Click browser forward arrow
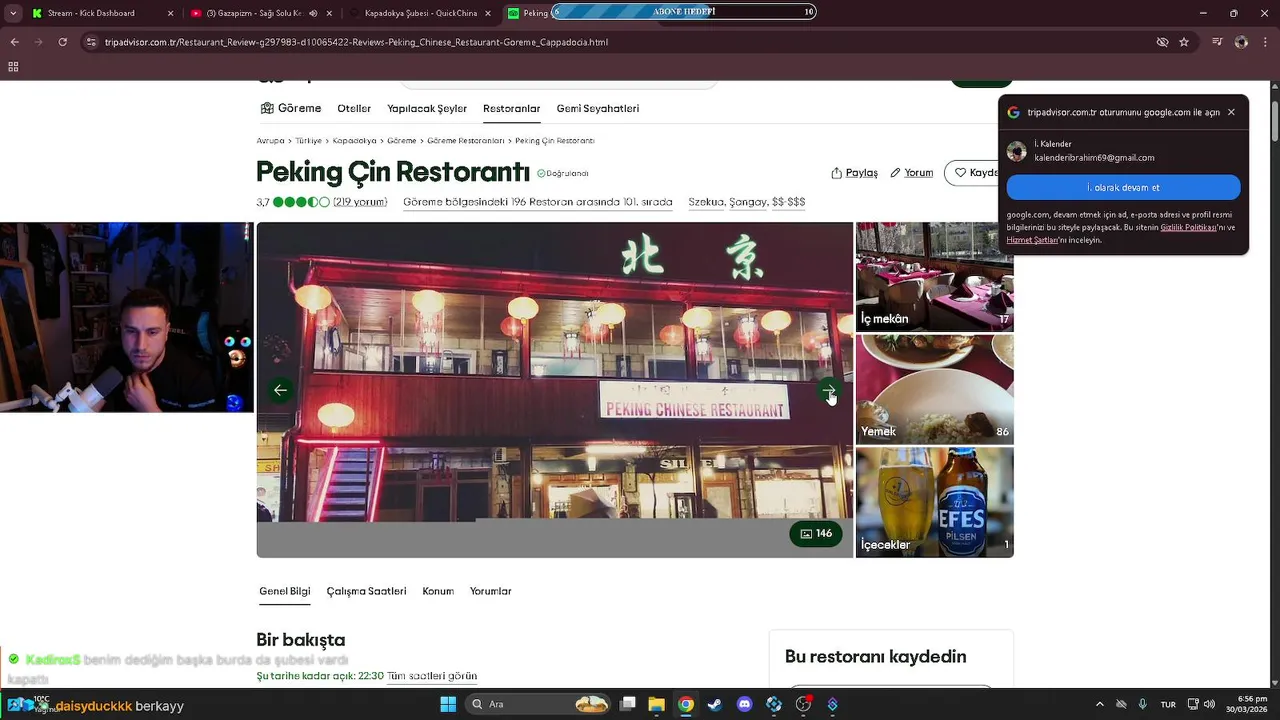 (38, 42)
